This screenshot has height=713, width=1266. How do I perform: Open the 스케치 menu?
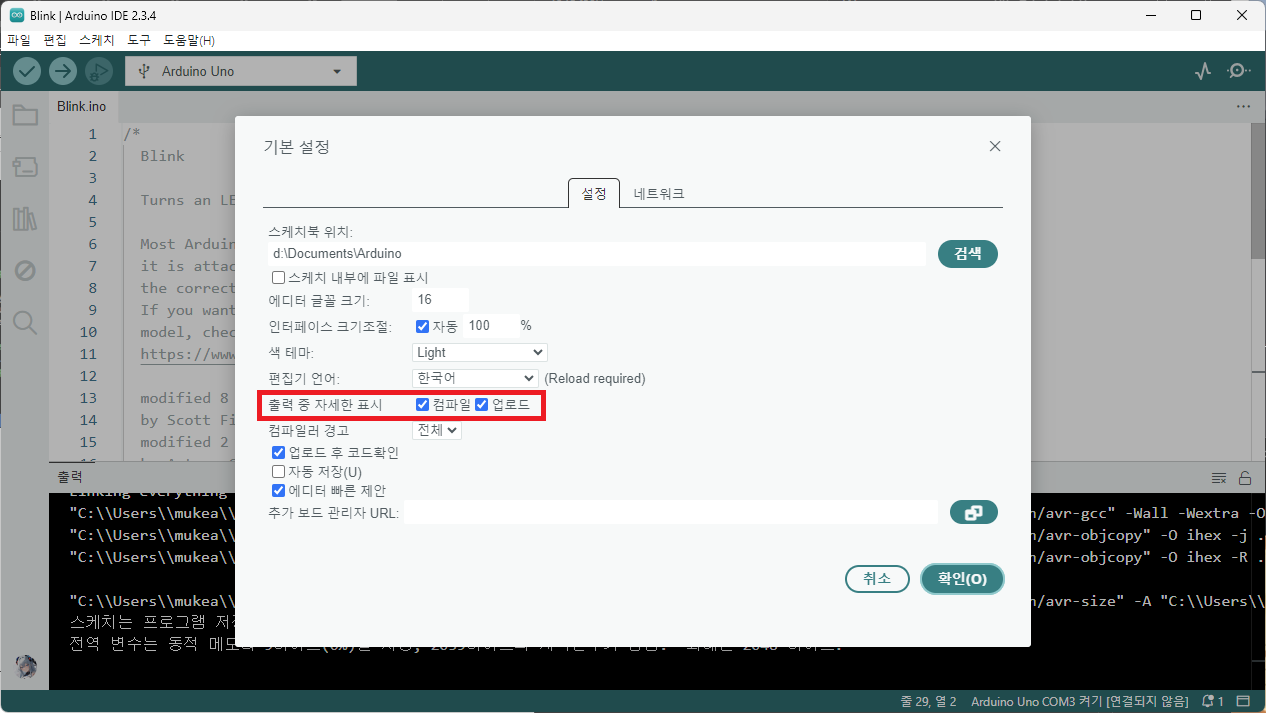pyautogui.click(x=97, y=41)
